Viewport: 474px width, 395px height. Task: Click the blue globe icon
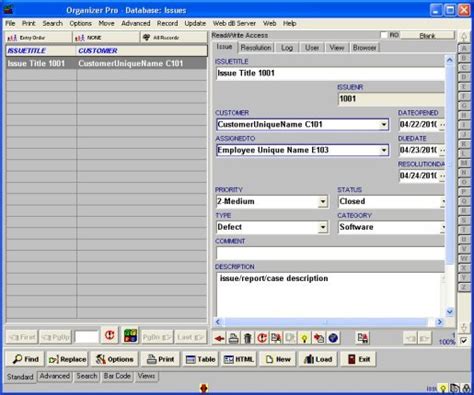click(333, 338)
